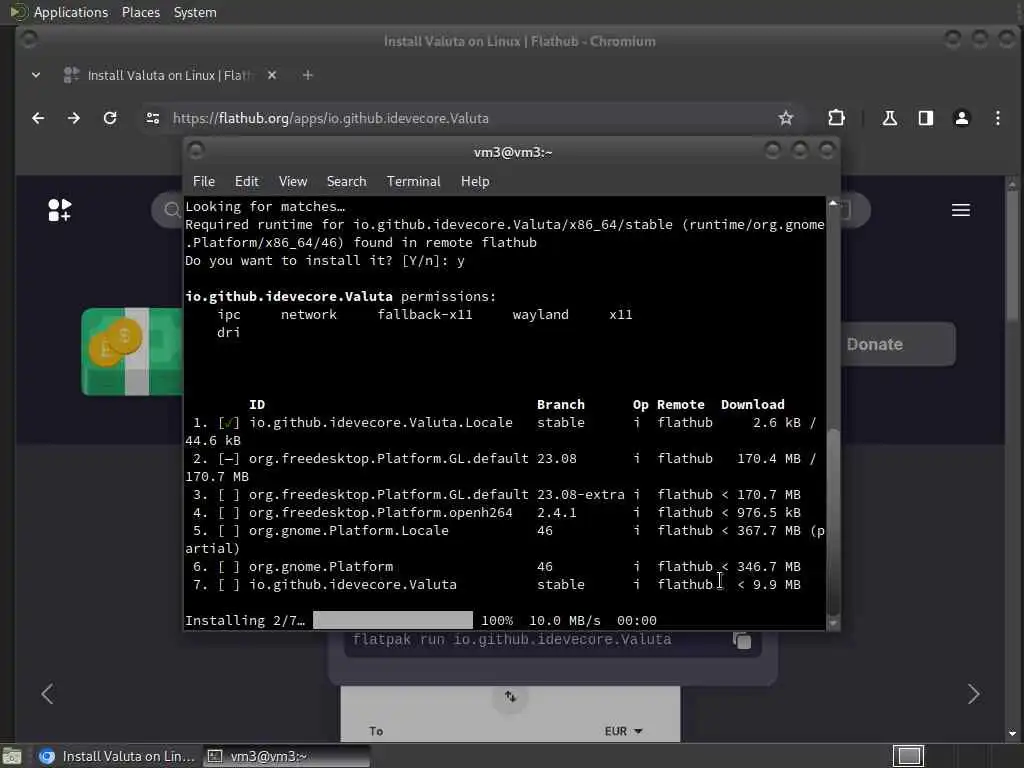Copy the flatpak run command

tap(742, 641)
